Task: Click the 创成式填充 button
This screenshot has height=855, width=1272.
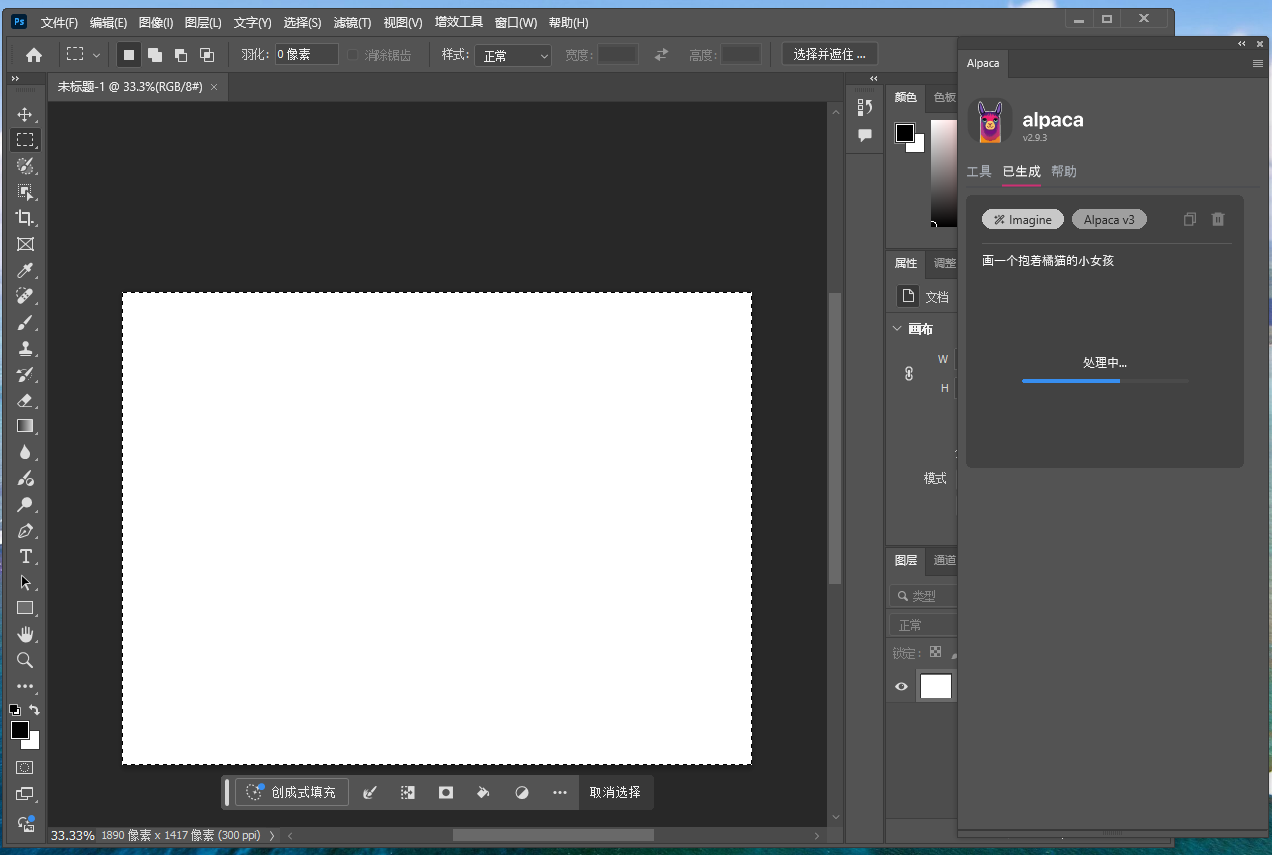Action: [x=292, y=792]
